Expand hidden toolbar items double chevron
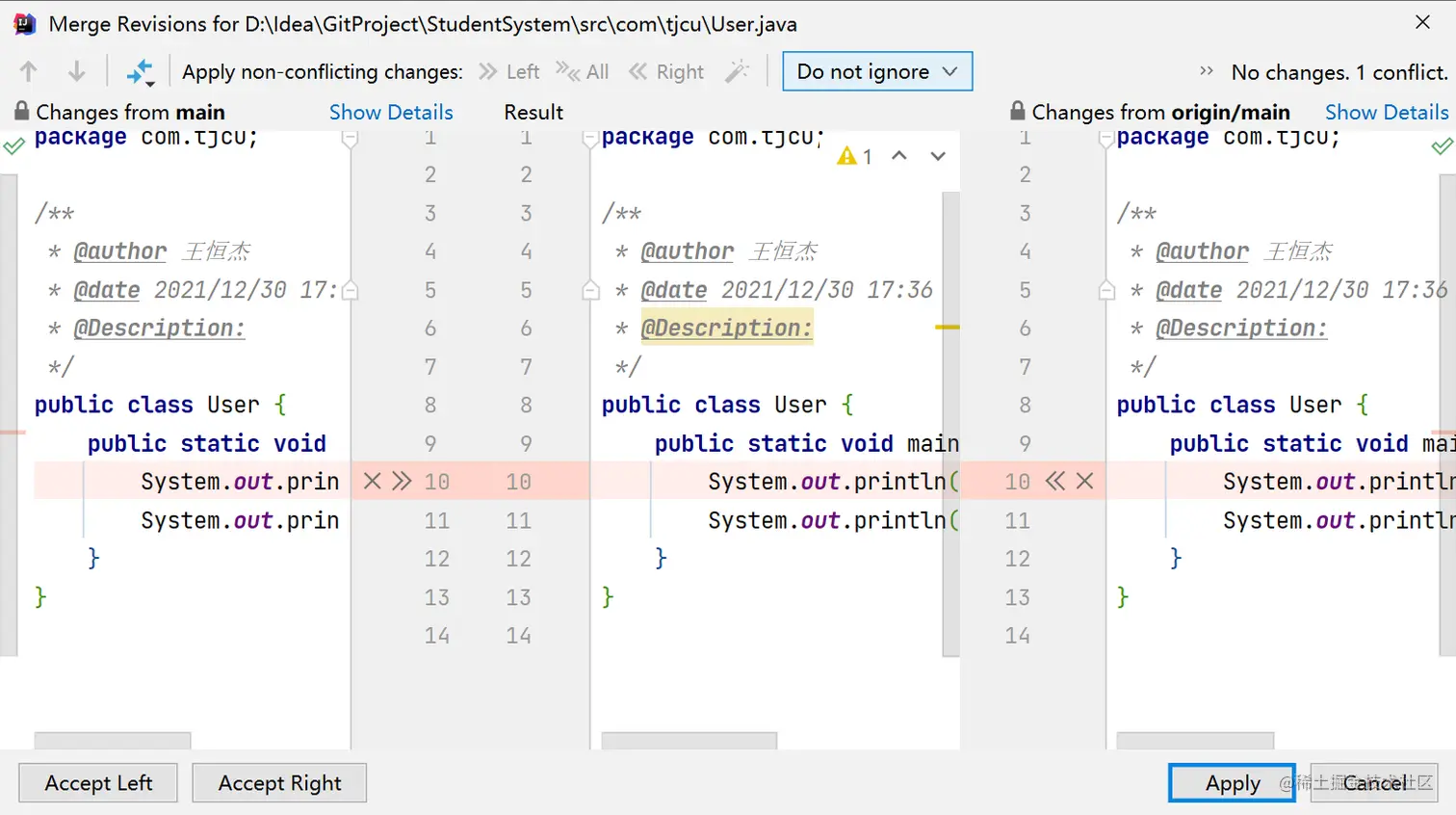 point(1206,71)
